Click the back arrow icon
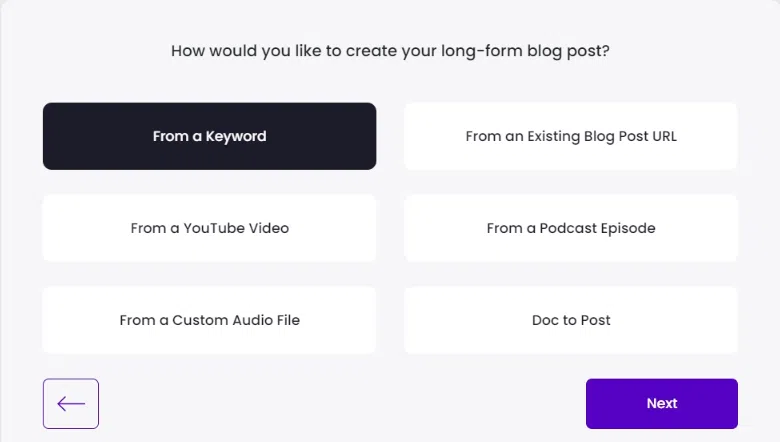Image resolution: width=780 pixels, height=442 pixels. [71, 404]
